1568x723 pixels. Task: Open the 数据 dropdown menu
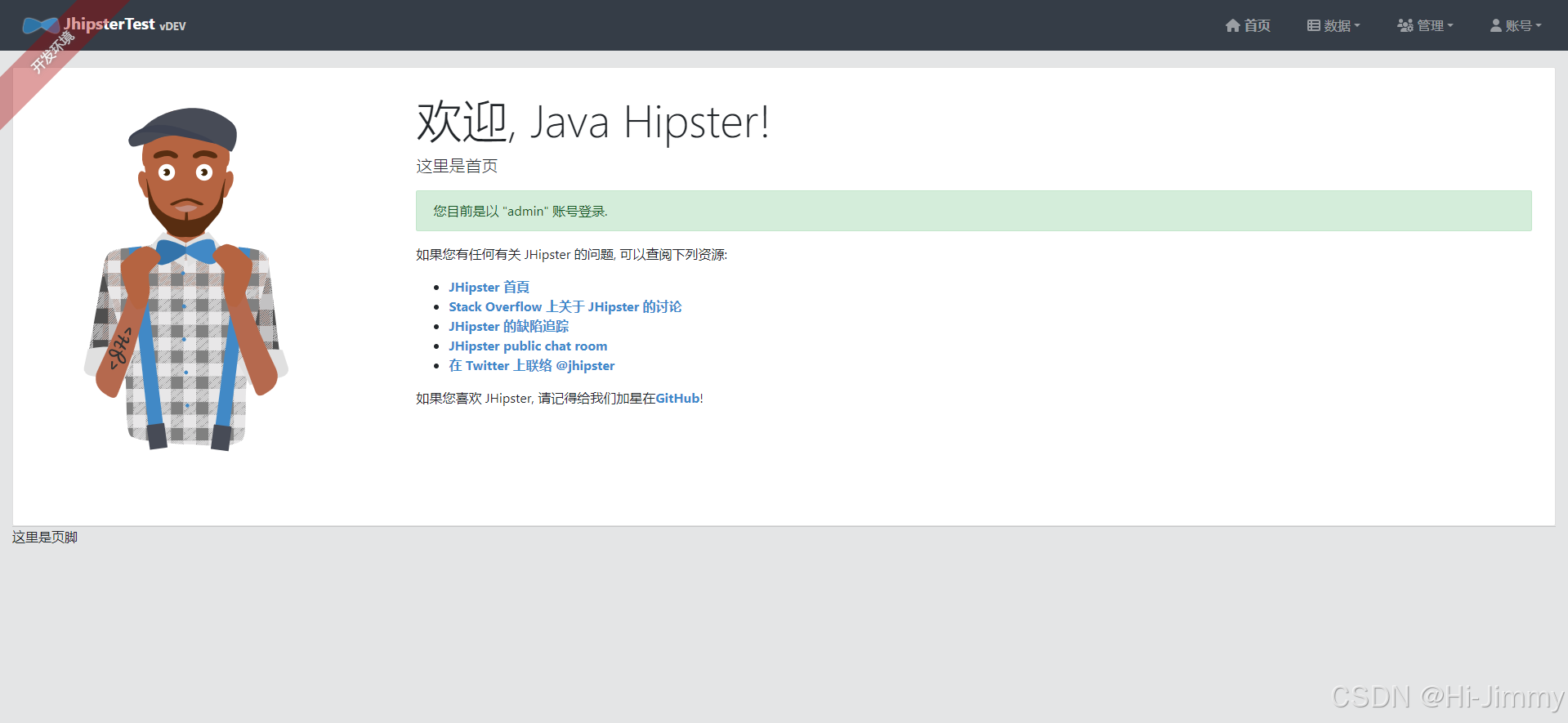[1333, 25]
